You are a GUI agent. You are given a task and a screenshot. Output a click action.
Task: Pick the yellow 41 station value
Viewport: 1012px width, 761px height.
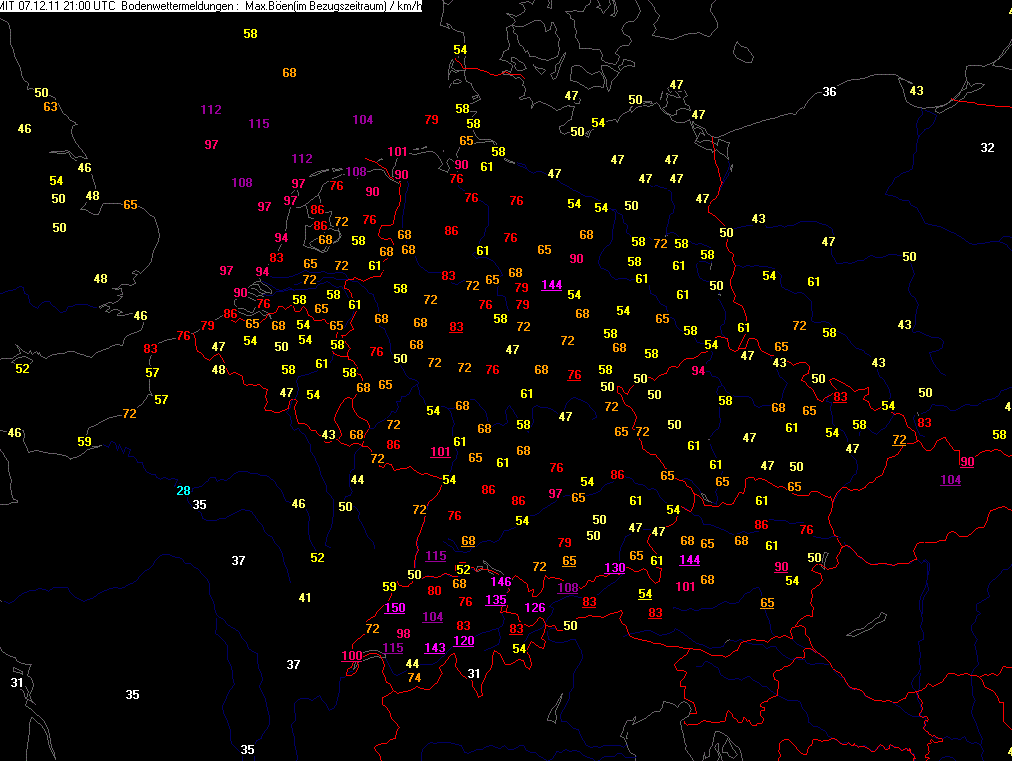coord(305,598)
